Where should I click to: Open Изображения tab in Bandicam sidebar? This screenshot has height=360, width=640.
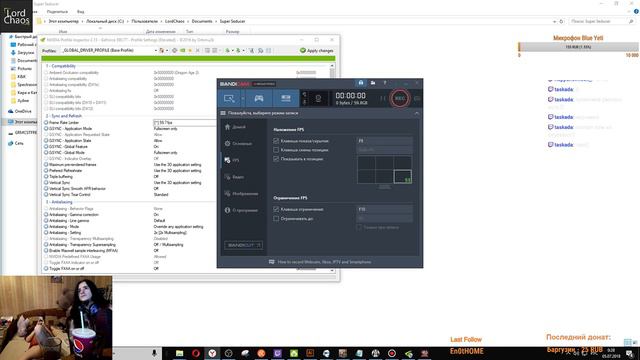(241, 193)
